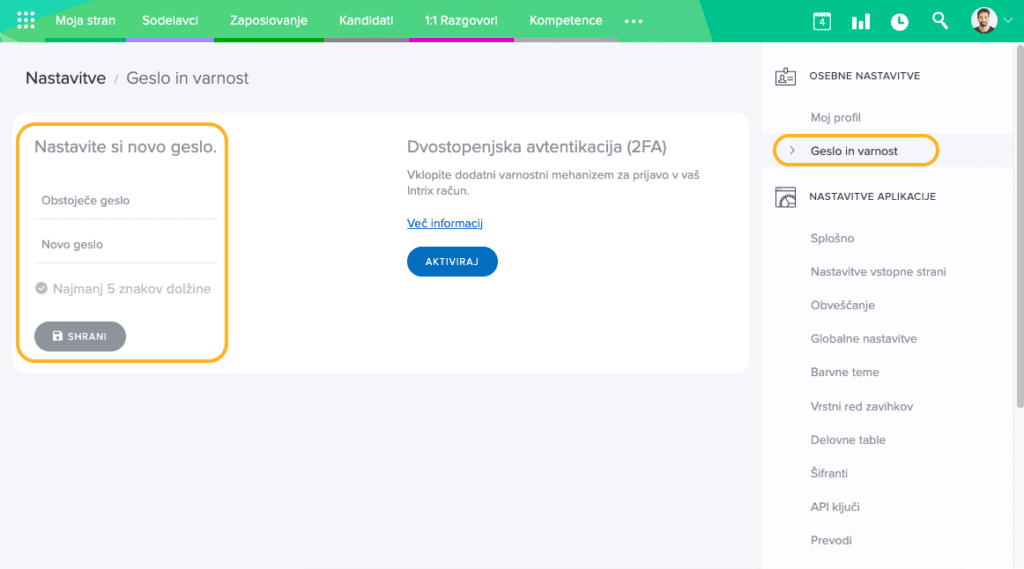Open the calendar icon in top bar
Viewport: 1024px width, 569px height.
[822, 21]
